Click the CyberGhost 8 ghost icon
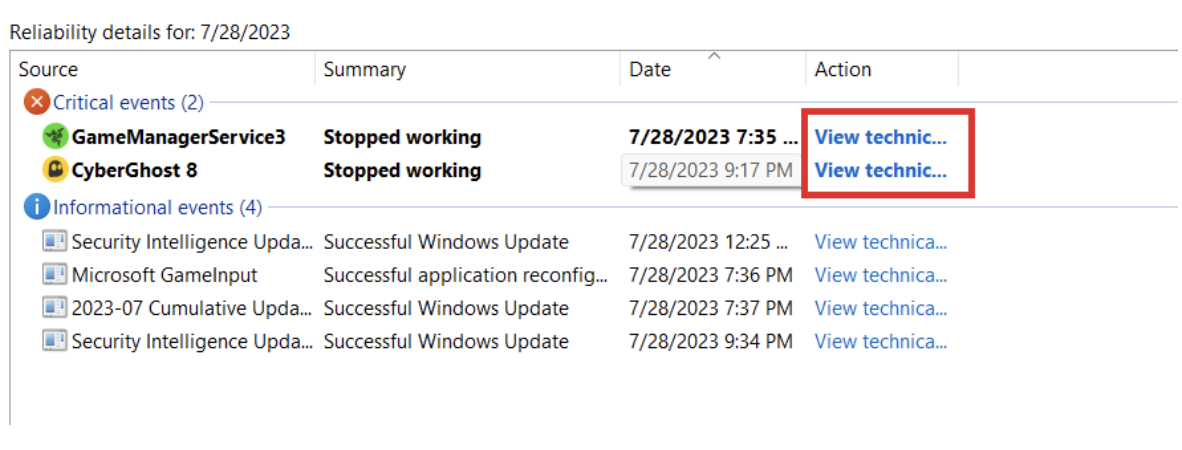 pos(54,170)
